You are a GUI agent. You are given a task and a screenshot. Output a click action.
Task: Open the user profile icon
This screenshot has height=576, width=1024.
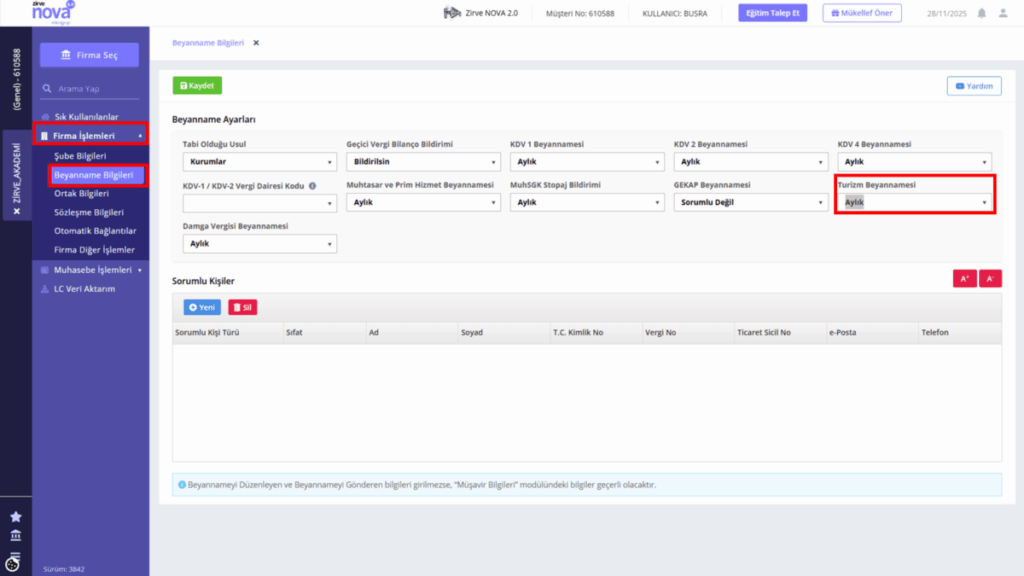pyautogui.click(x=1003, y=13)
